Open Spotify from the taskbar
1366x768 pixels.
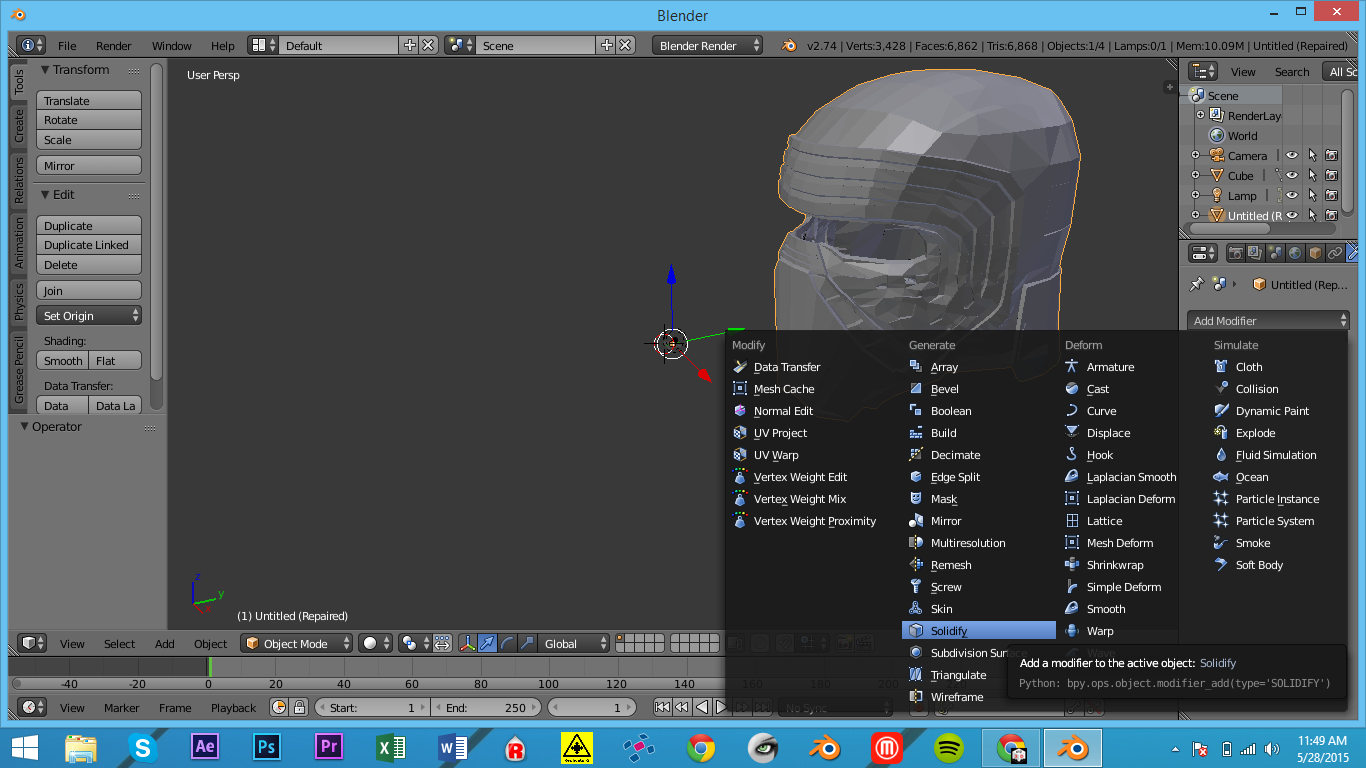(x=948, y=747)
